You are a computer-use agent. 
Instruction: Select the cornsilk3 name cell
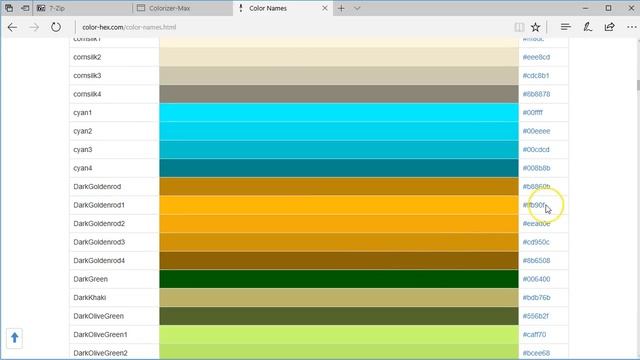pyautogui.click(x=114, y=76)
